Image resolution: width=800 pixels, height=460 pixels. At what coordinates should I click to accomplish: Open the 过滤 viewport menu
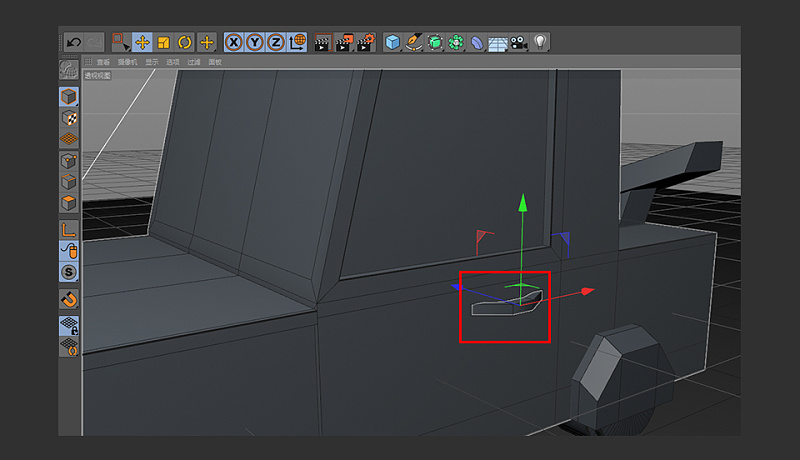click(194, 62)
